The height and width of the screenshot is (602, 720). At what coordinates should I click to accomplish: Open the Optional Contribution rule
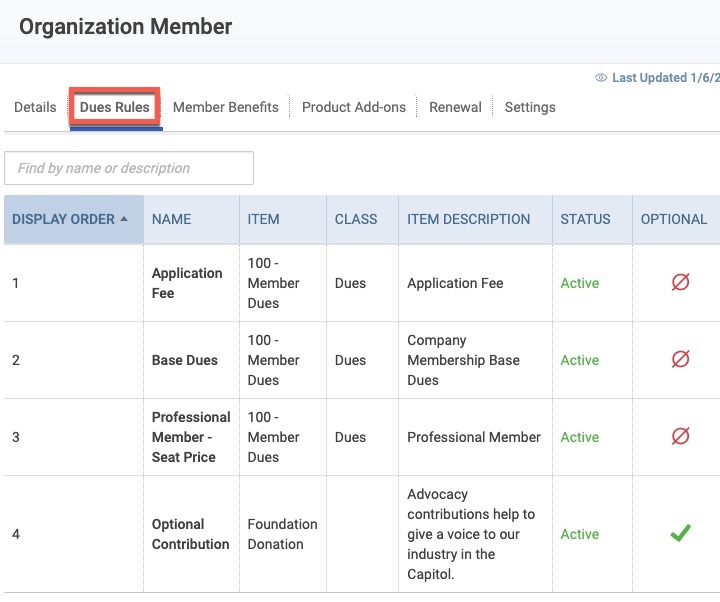tap(190, 534)
